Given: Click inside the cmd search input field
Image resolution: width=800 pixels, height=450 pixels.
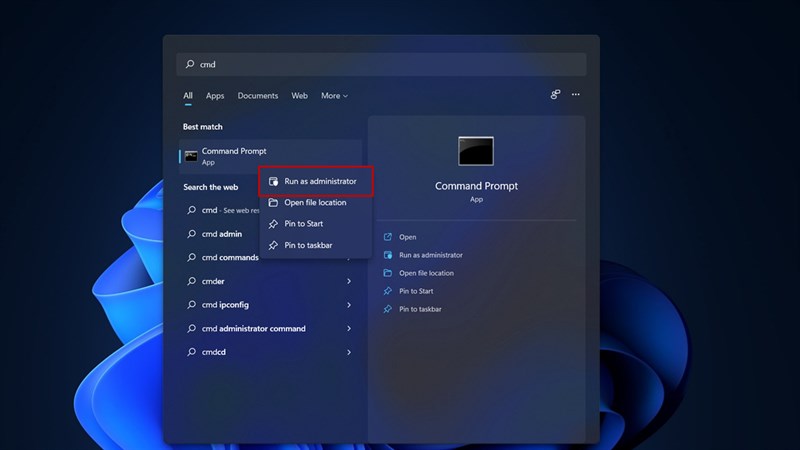Looking at the screenshot, I should (x=380, y=65).
